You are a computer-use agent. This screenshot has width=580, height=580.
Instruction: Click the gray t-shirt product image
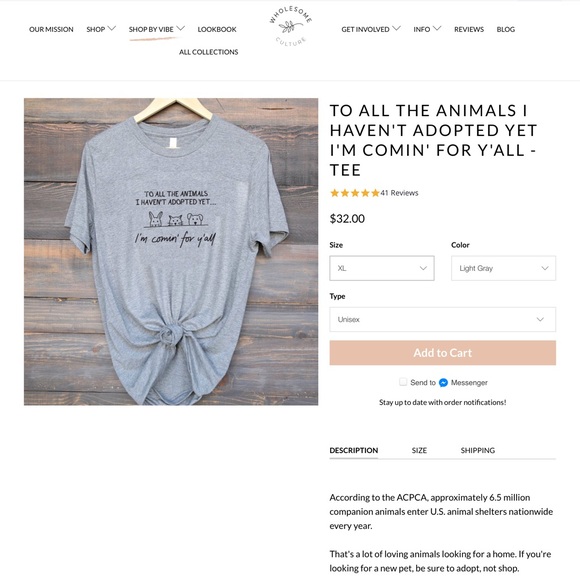point(171,252)
